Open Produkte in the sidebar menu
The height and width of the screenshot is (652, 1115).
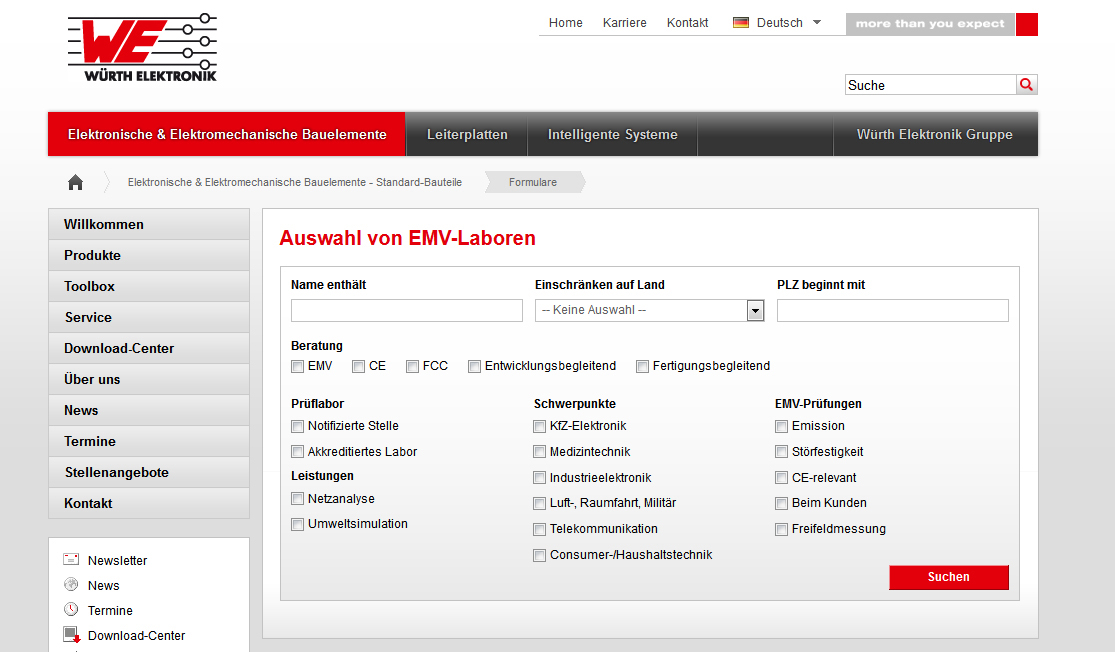coord(149,255)
